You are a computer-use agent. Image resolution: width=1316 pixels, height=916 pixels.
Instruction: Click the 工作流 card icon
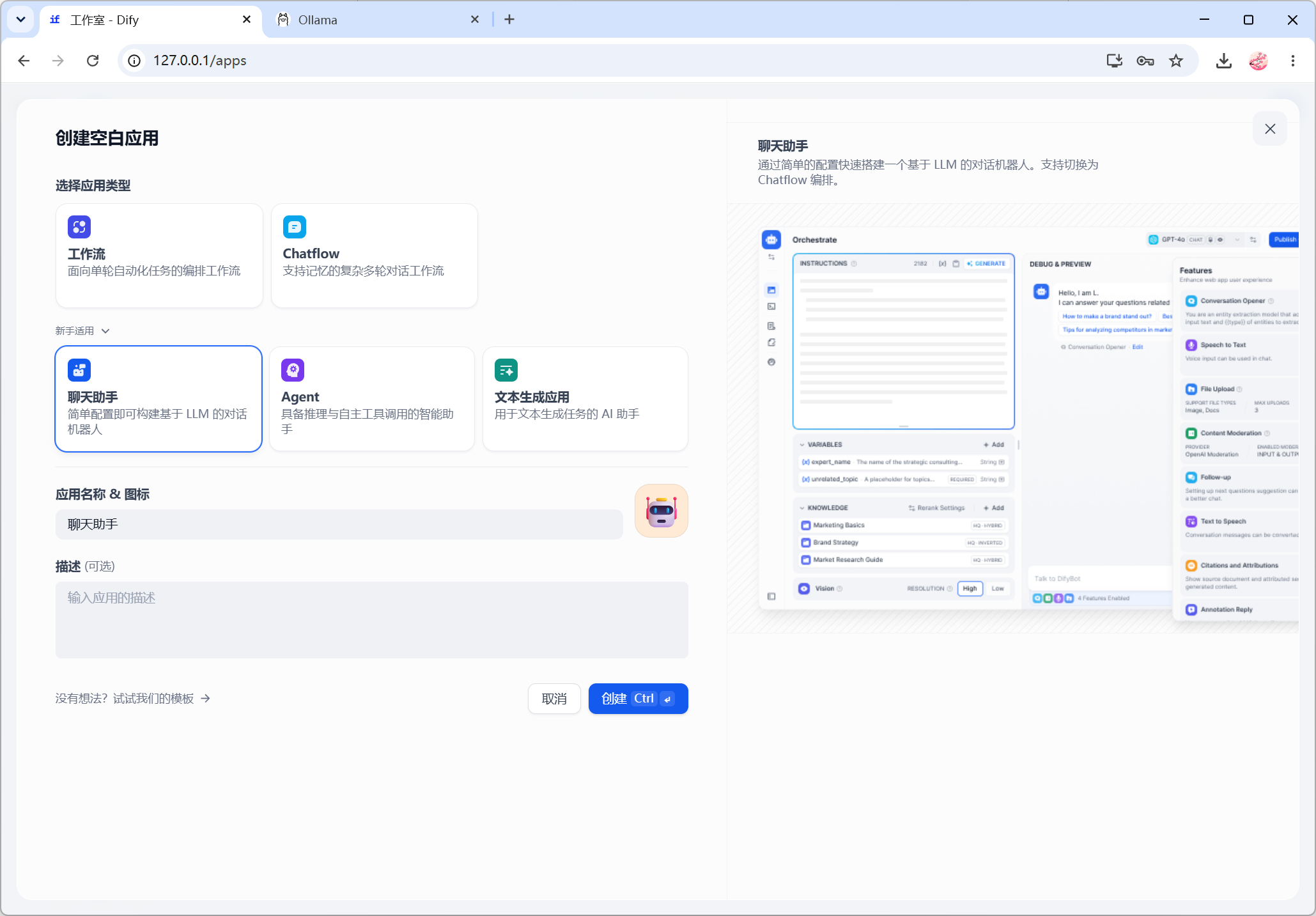(x=79, y=227)
